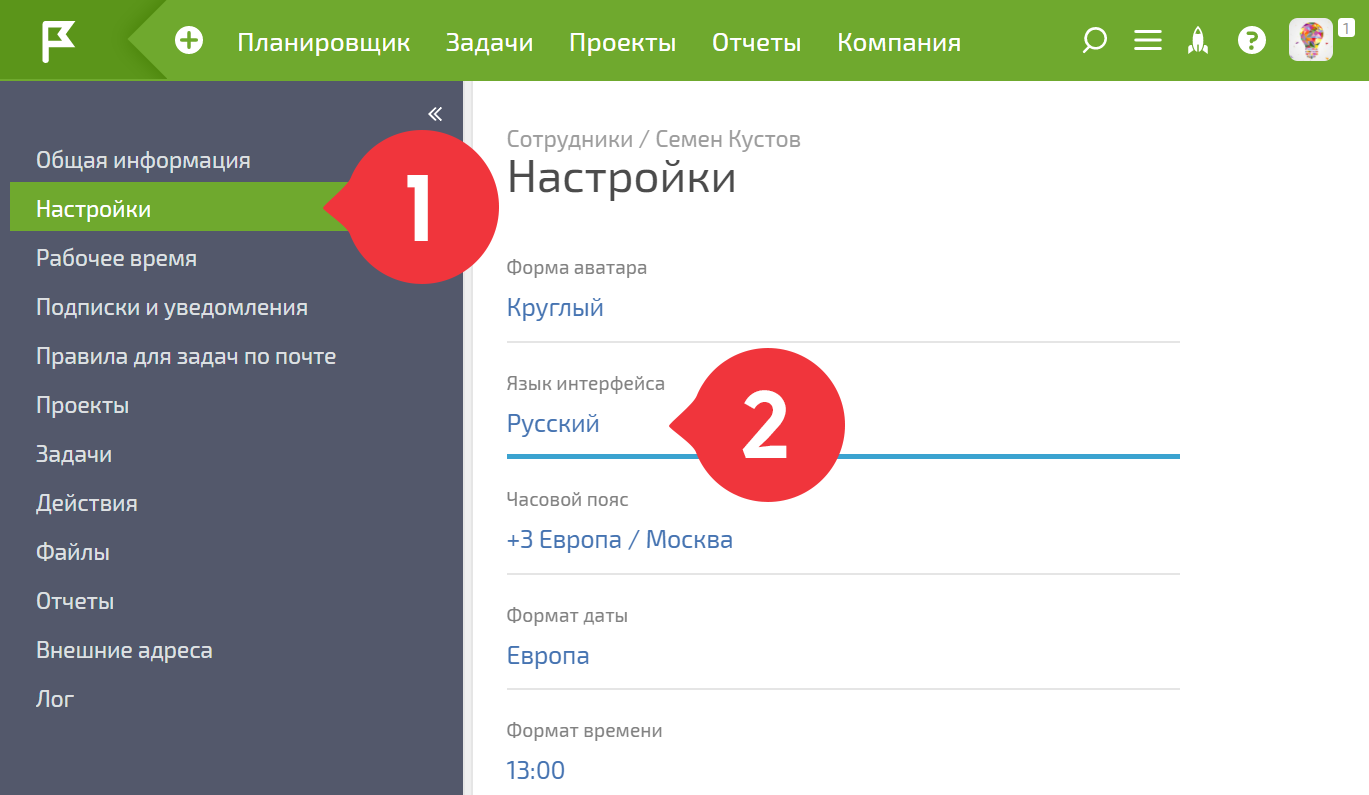Open Лог in the sidebar
The height and width of the screenshot is (795, 1369).
point(55,699)
